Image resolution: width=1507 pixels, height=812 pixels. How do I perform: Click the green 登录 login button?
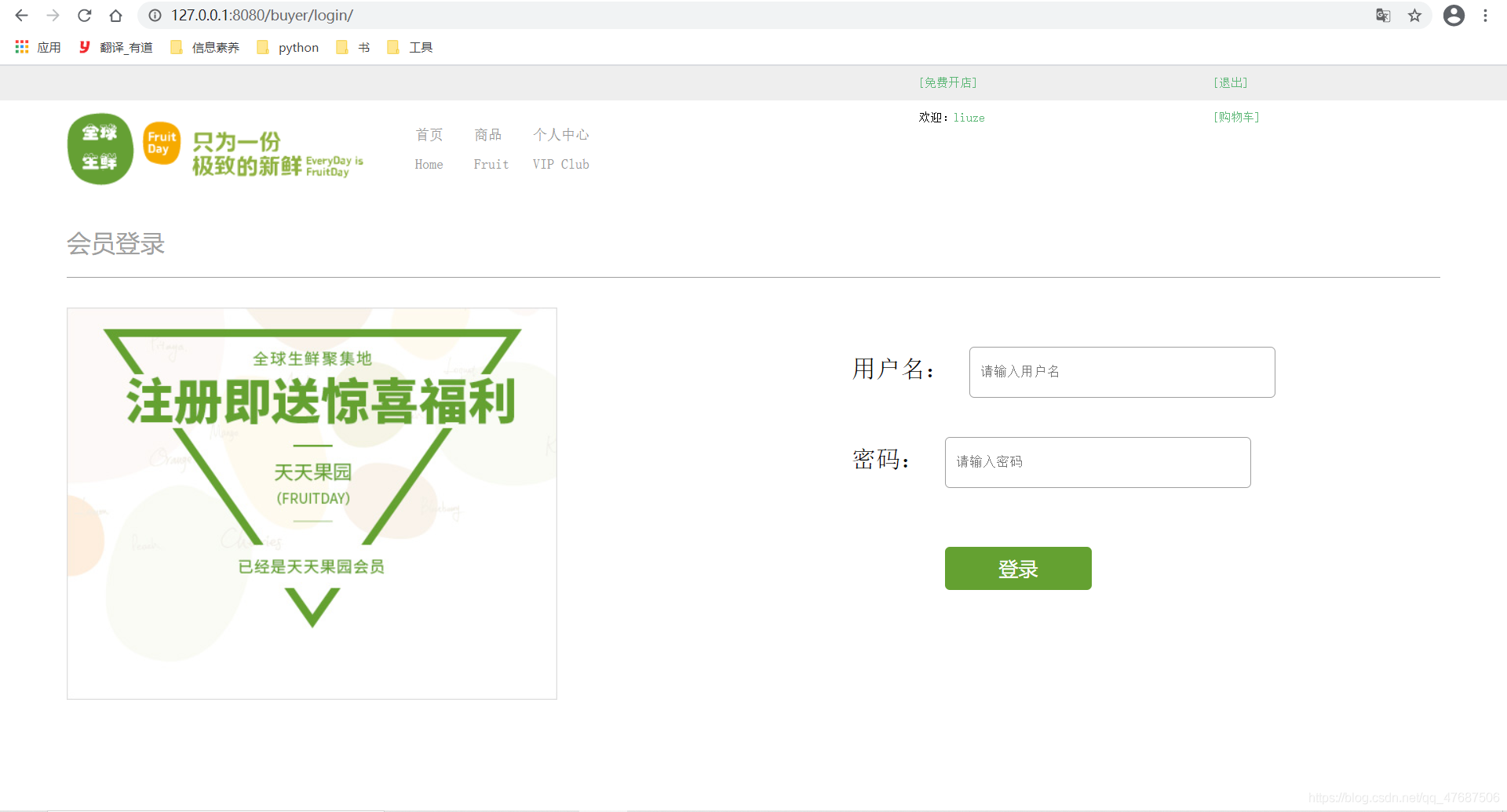1018,568
